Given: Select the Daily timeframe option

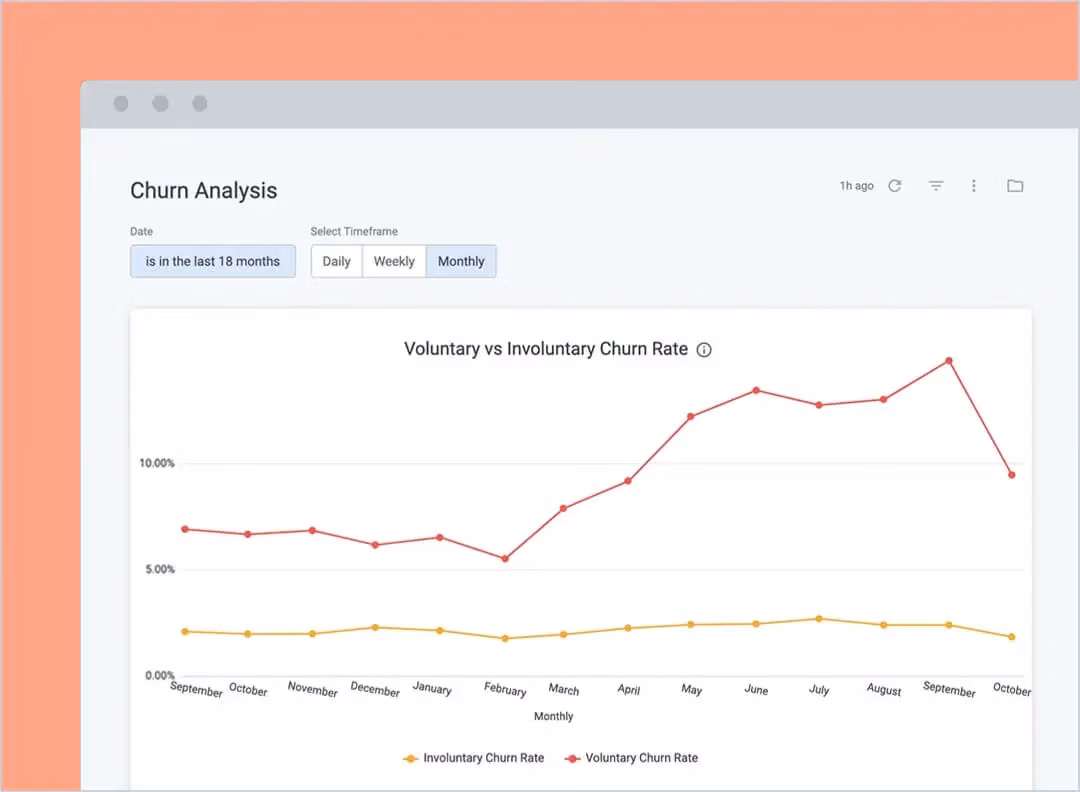Looking at the screenshot, I should click(336, 261).
